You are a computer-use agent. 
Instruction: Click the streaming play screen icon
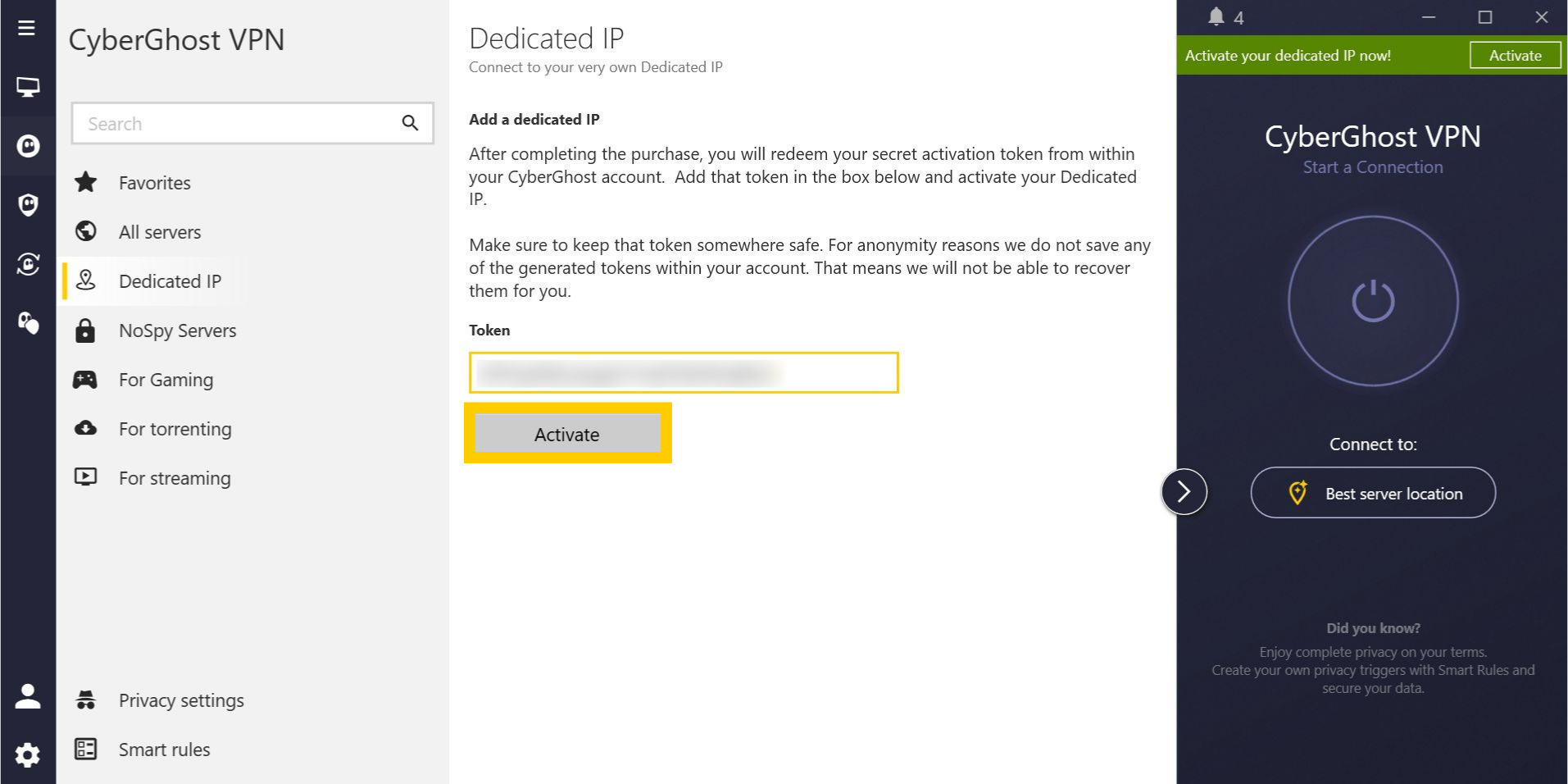pyautogui.click(x=85, y=477)
